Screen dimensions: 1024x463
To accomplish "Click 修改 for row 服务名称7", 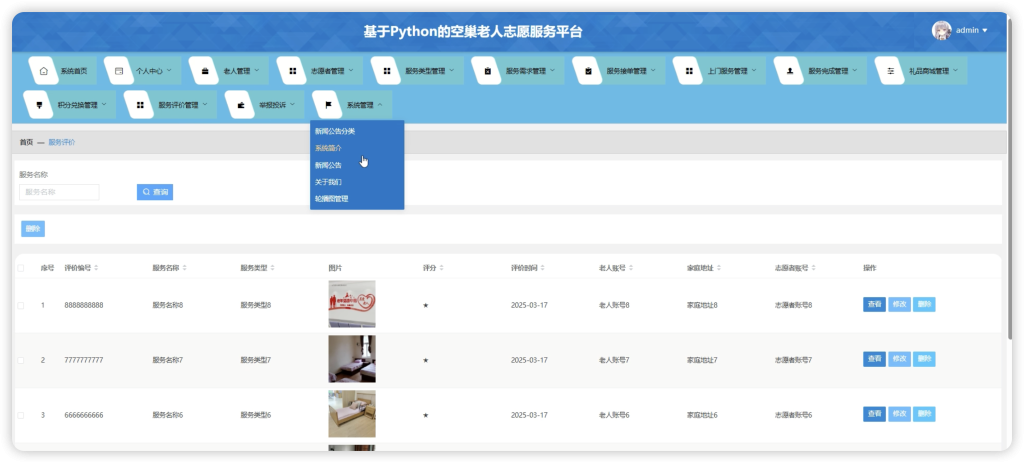I will 899,359.
